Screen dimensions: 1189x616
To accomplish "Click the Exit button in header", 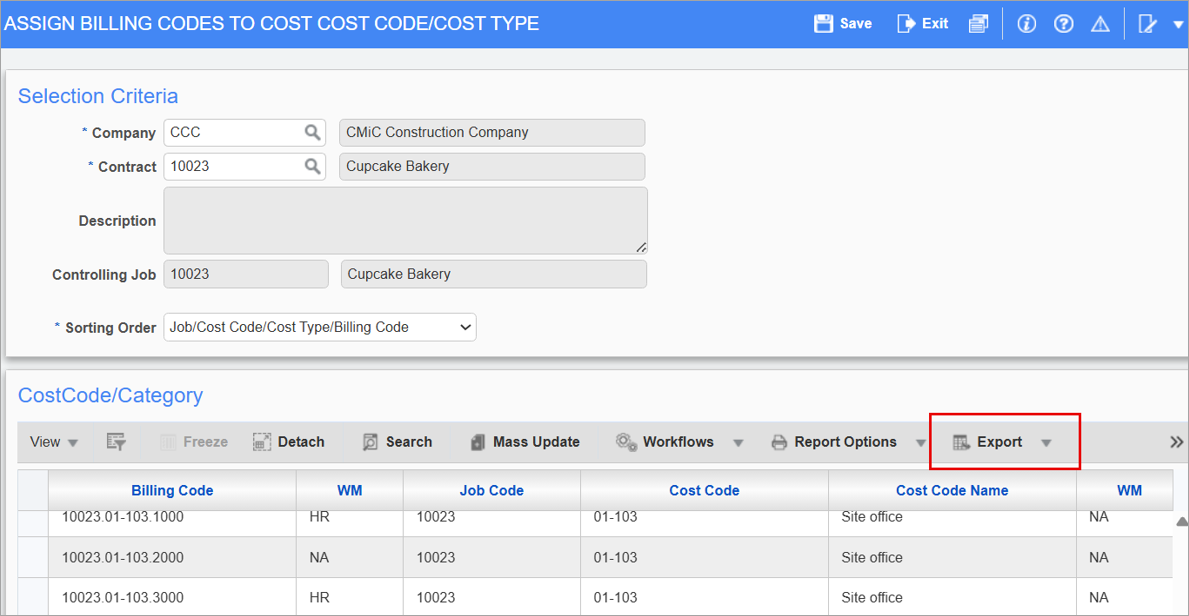I will point(922,23).
